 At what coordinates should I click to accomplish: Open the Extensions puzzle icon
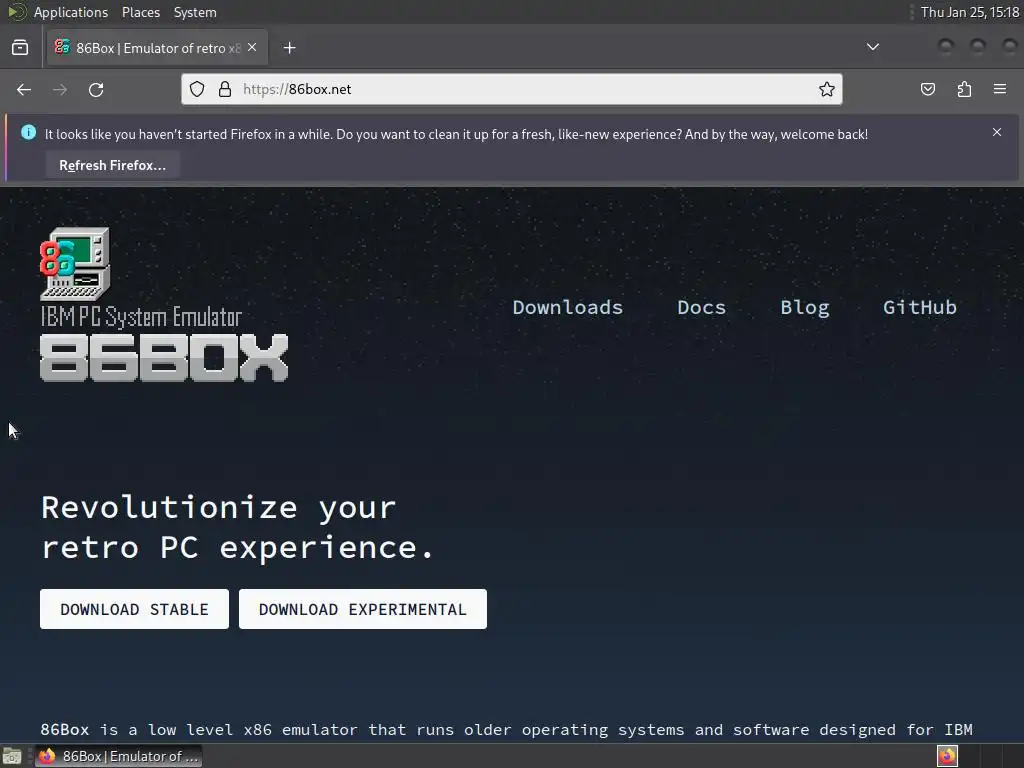click(x=964, y=89)
